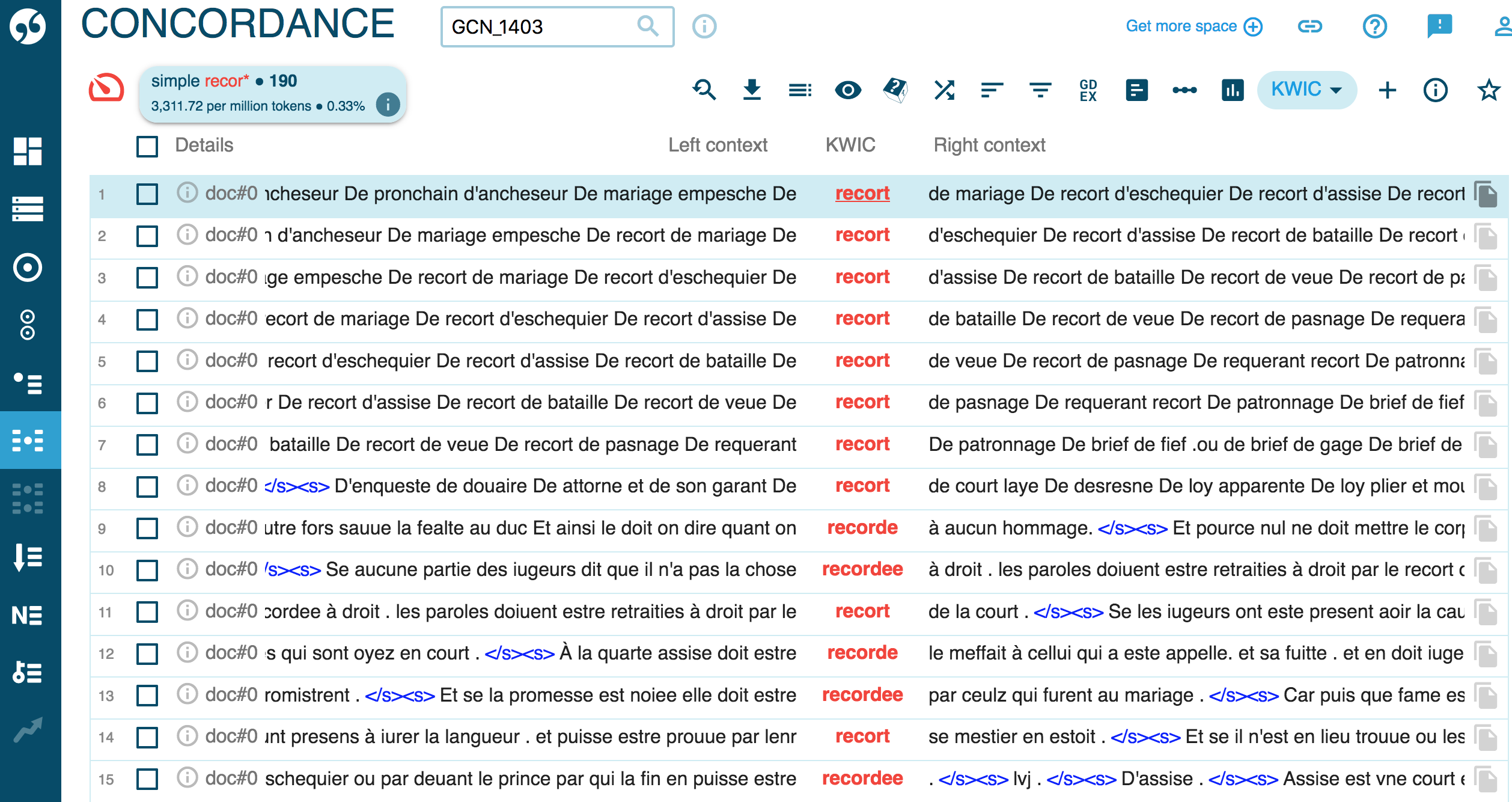Open the N-grams tool in sidebar
This screenshot has height=802, width=1512.
(x=28, y=615)
